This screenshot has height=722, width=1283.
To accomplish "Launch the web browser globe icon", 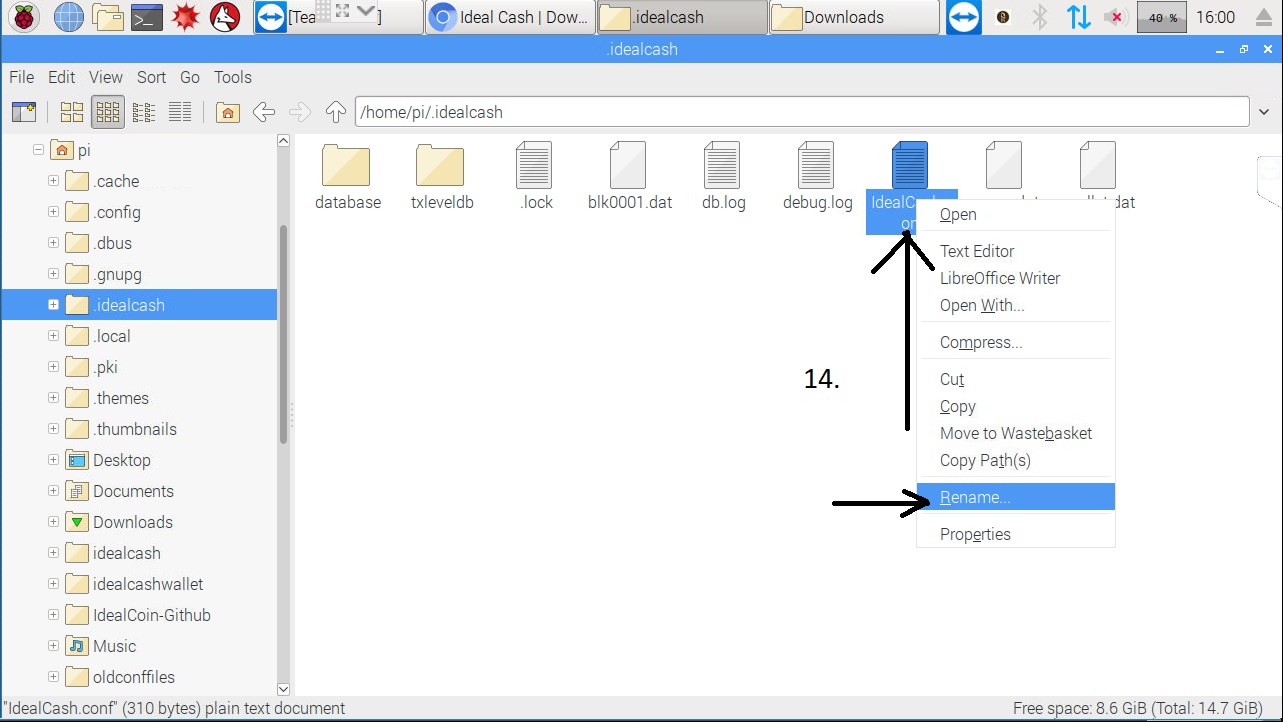I will 68,17.
